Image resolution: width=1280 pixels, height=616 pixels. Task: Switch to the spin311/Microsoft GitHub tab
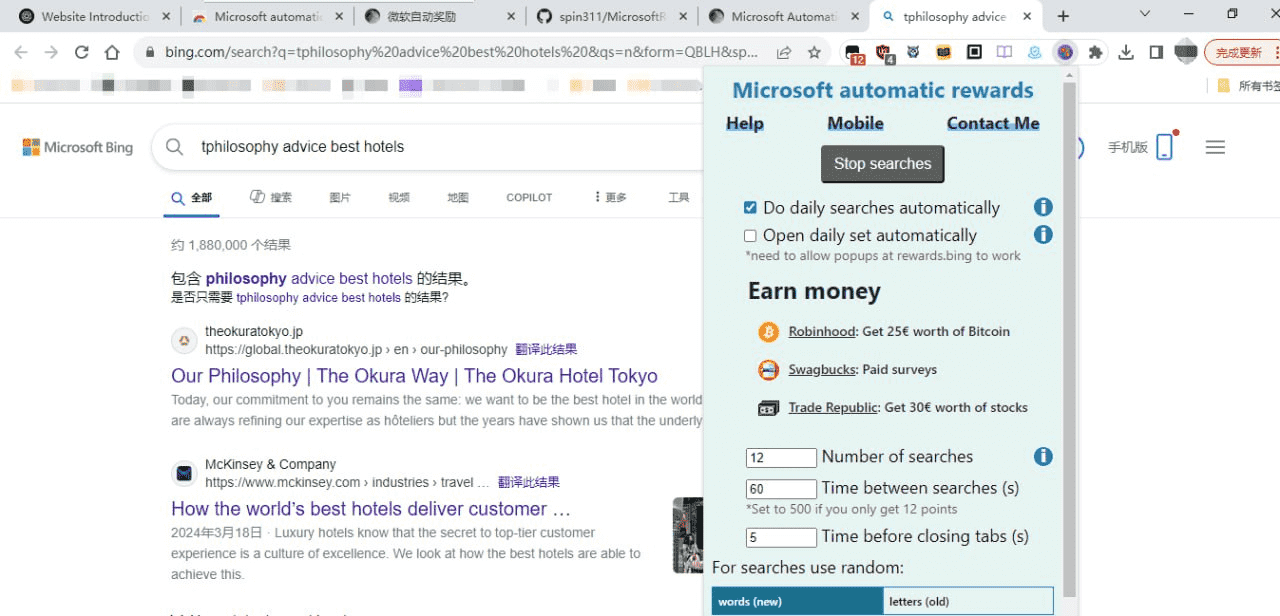[613, 16]
